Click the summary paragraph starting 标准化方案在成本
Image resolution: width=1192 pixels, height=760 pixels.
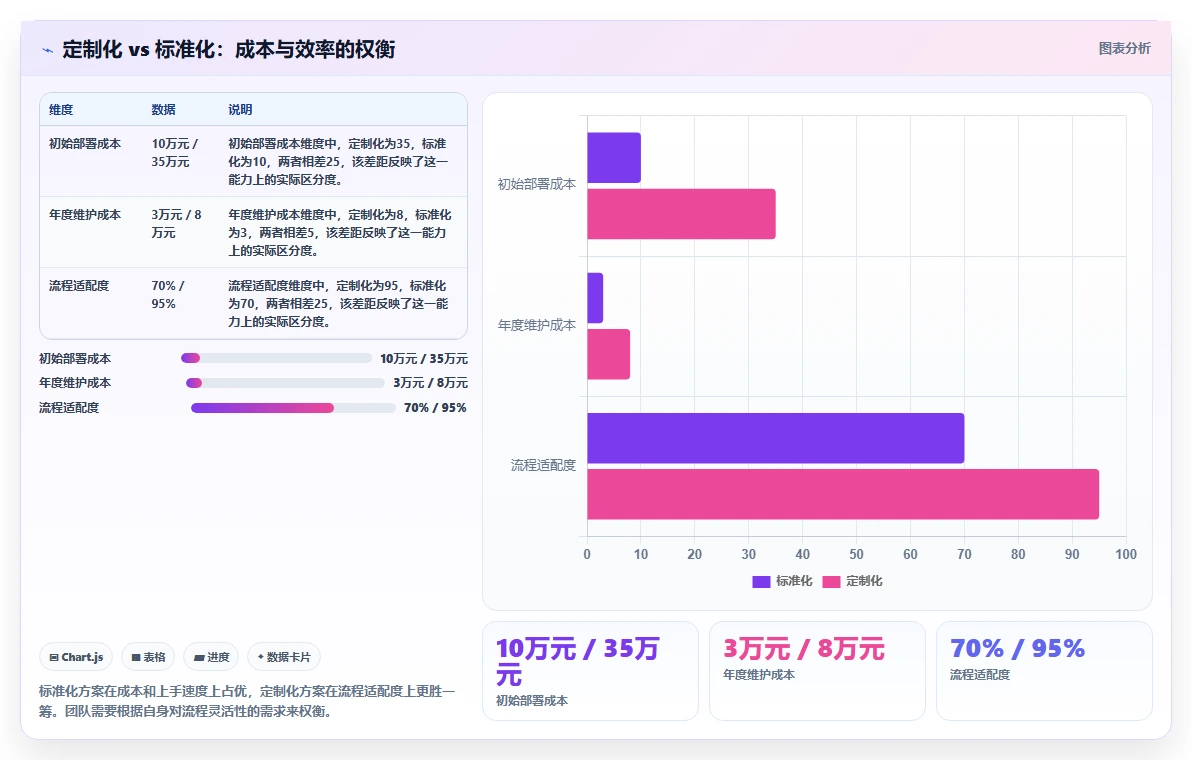click(247, 701)
